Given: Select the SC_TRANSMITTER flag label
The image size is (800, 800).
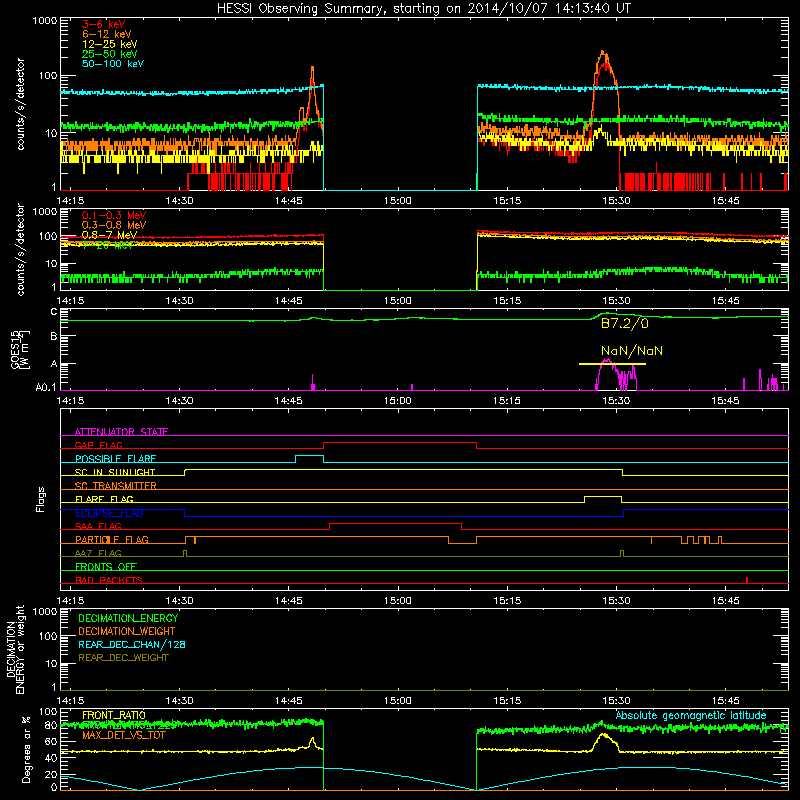Looking at the screenshot, I should point(116,486).
